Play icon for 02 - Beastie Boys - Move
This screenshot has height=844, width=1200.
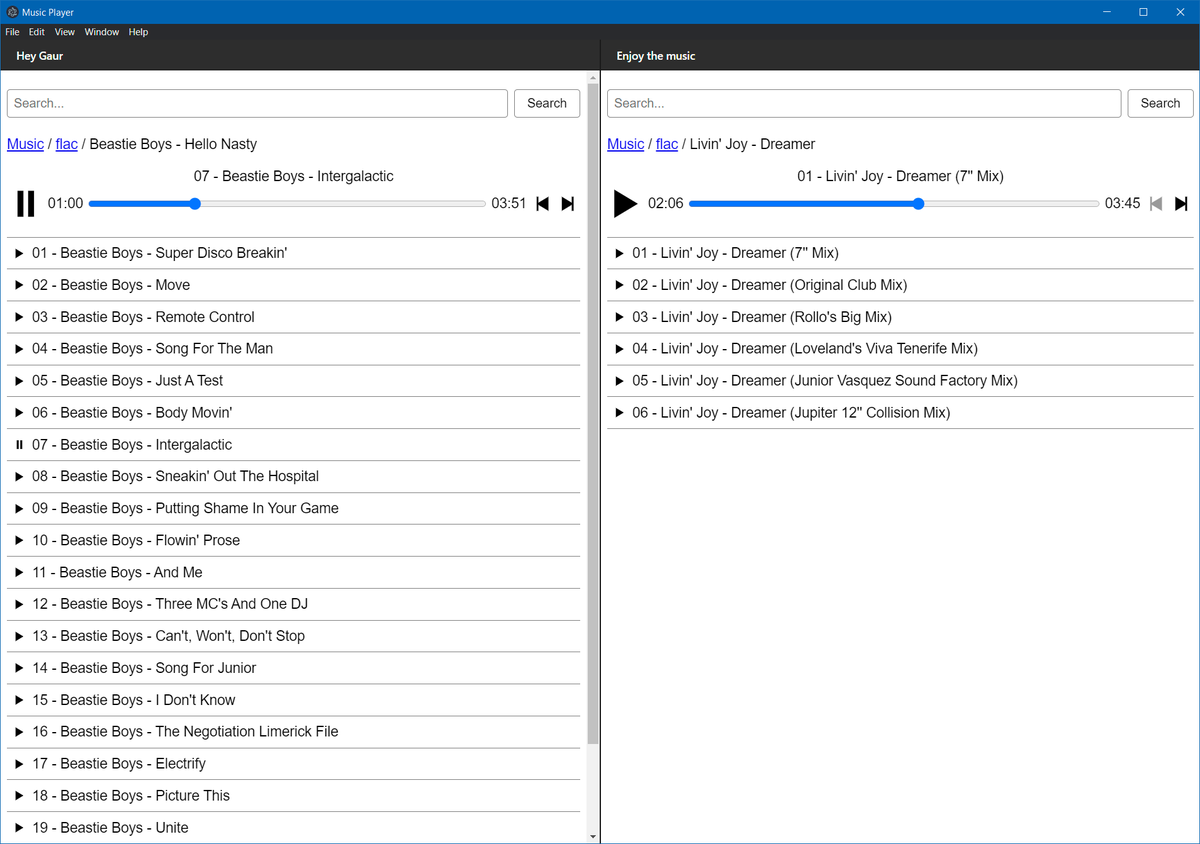click(x=19, y=286)
